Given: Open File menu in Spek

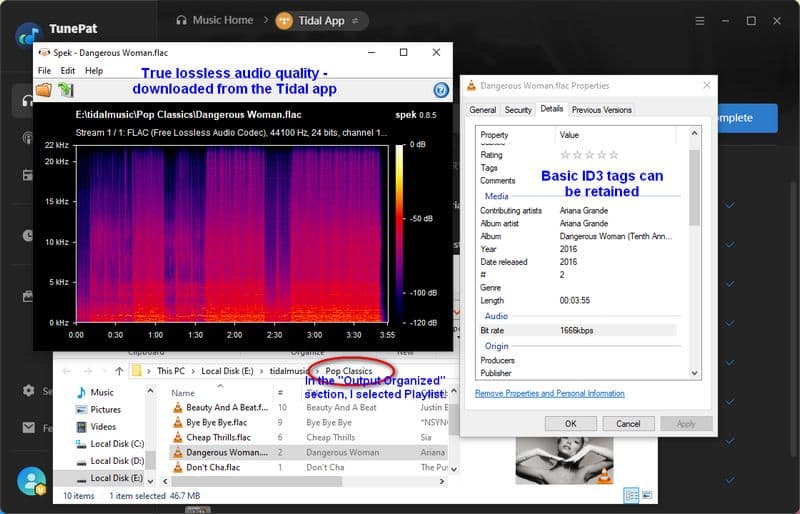Looking at the screenshot, I should [44, 71].
